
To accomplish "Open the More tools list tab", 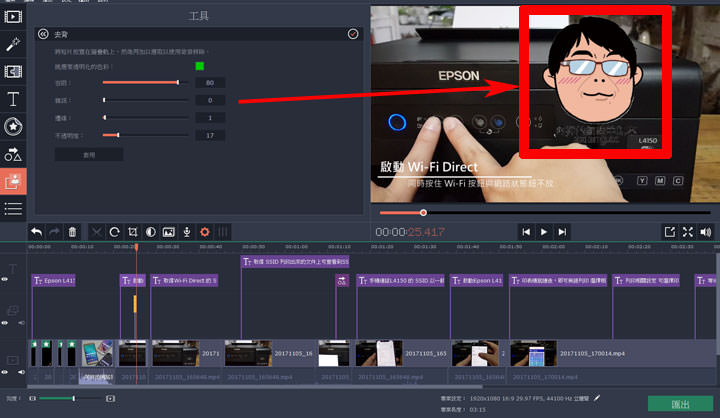I will point(13,209).
